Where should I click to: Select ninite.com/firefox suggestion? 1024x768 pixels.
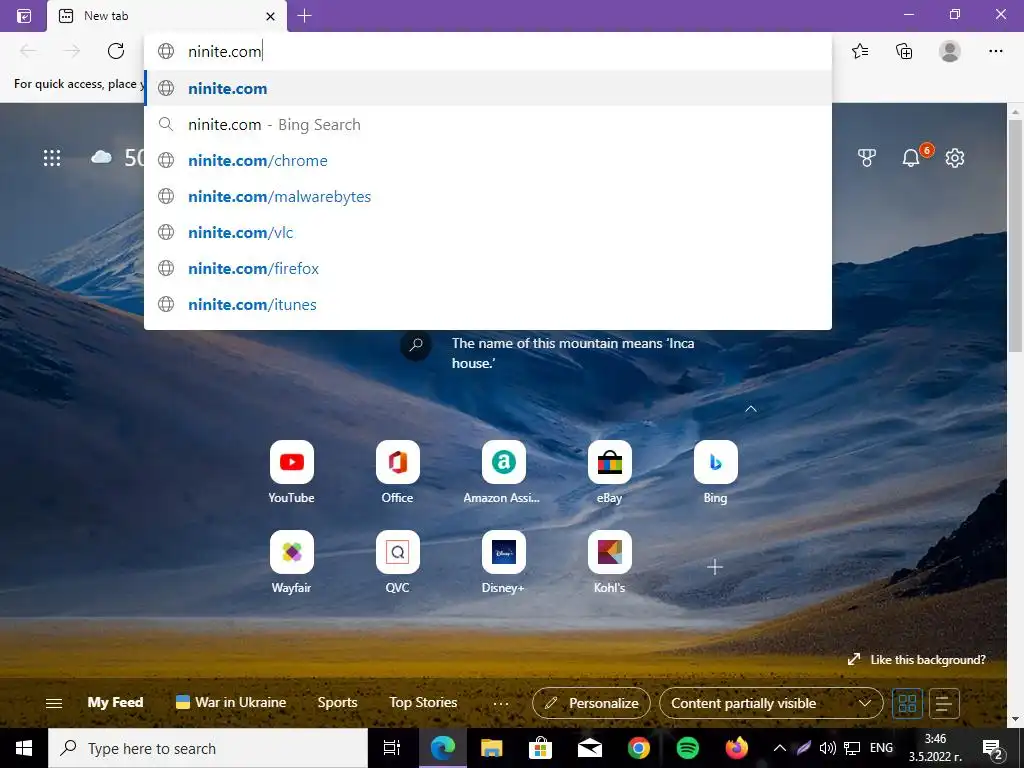(488, 268)
